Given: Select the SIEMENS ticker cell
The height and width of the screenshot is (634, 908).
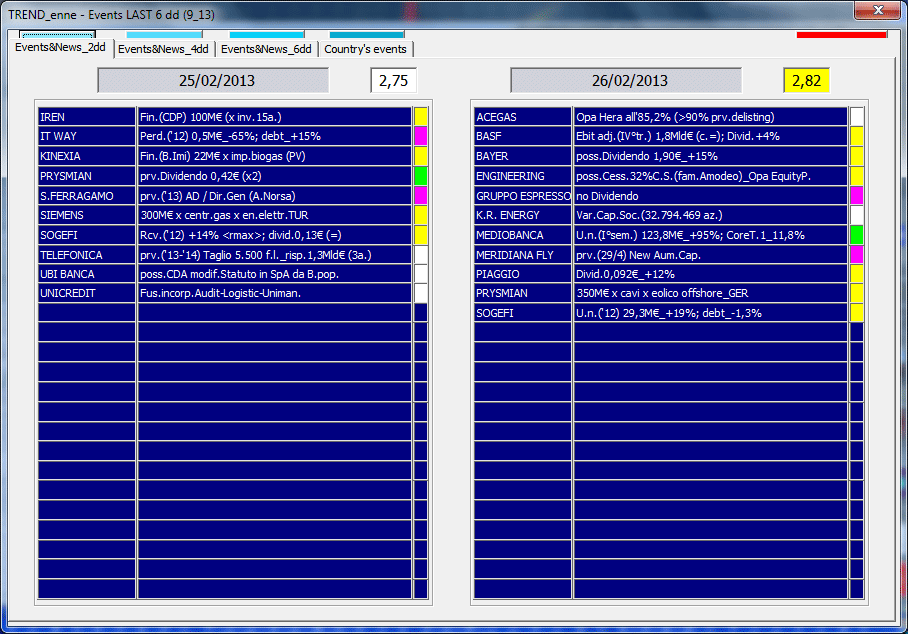Looking at the screenshot, I should pos(87,215).
